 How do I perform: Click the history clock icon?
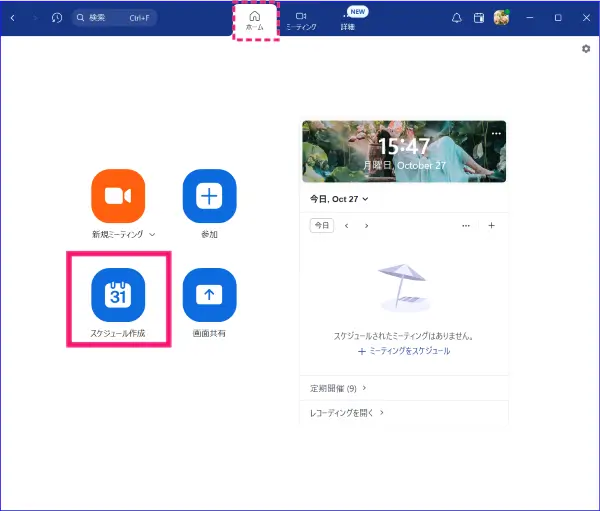[x=57, y=18]
